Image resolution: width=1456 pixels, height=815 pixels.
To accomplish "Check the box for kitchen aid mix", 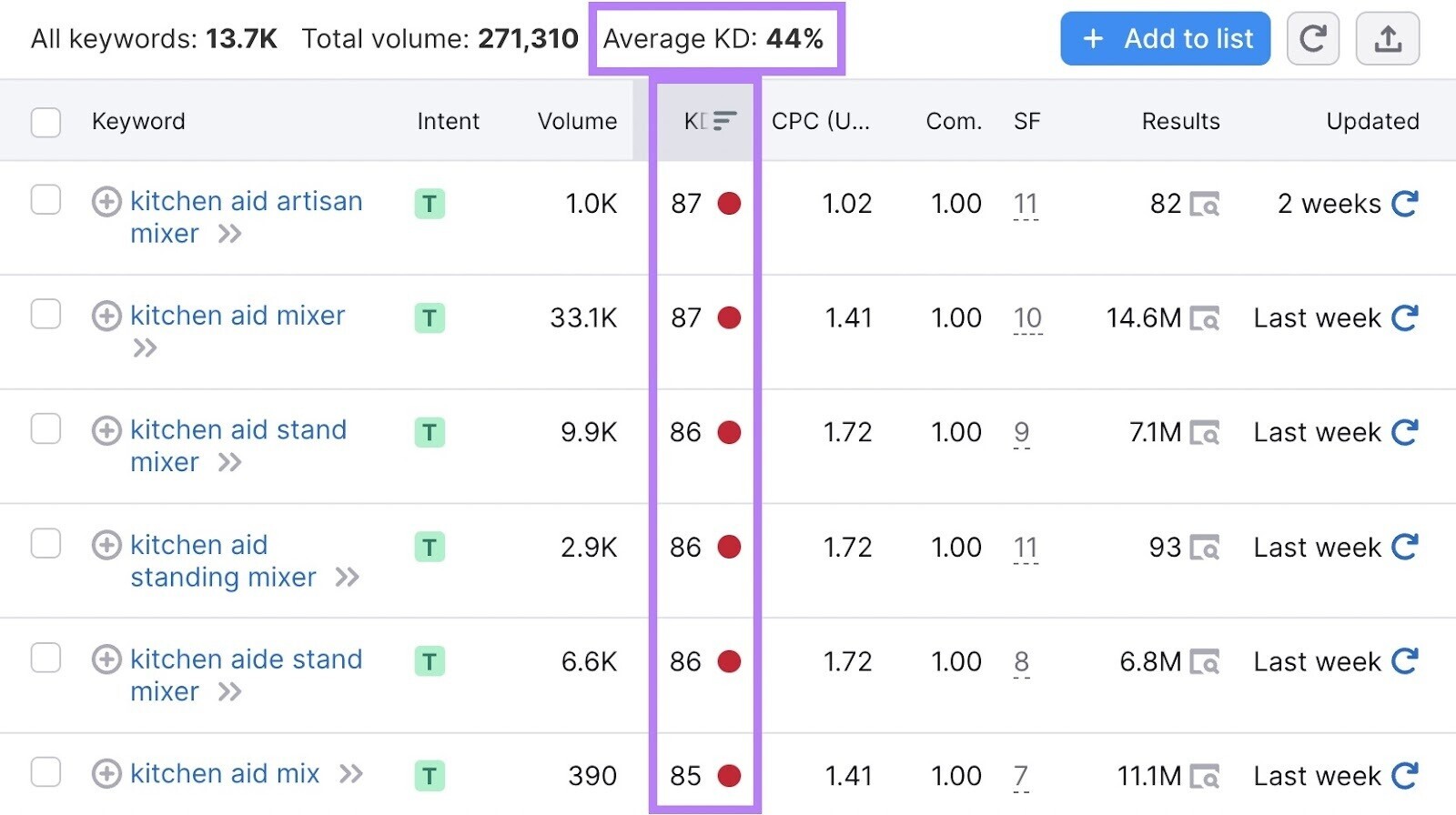I will pyautogui.click(x=45, y=773).
